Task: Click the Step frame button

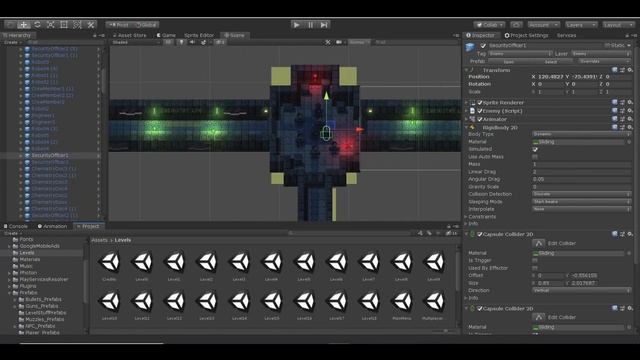Action: [324, 25]
